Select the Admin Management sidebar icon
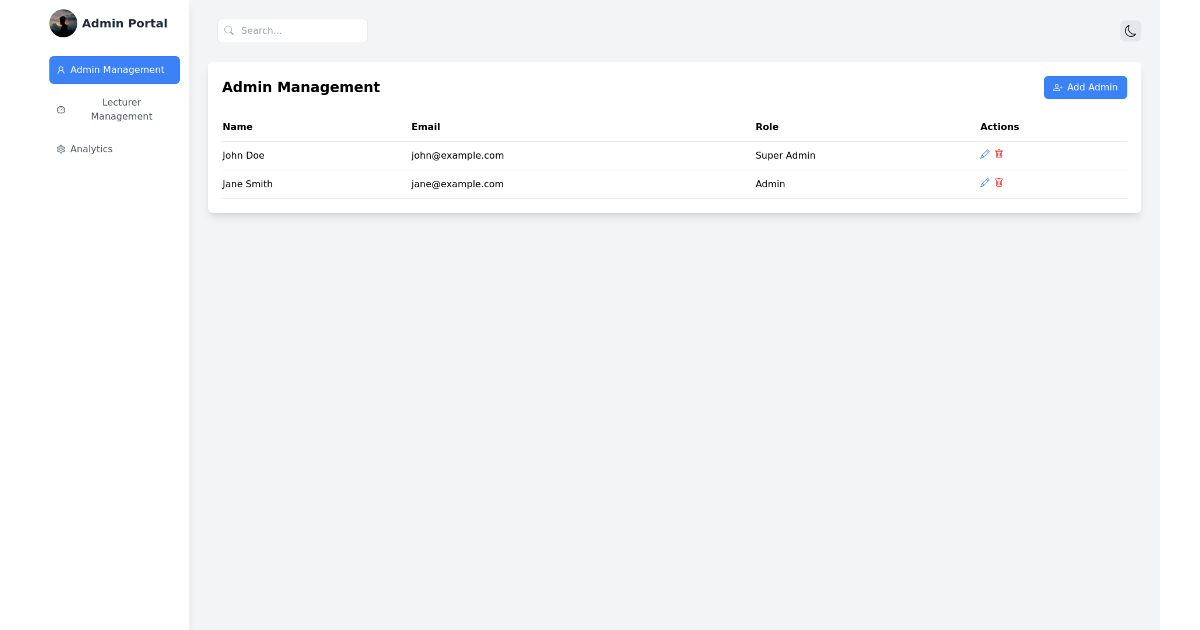The image size is (1200, 630). 61,69
